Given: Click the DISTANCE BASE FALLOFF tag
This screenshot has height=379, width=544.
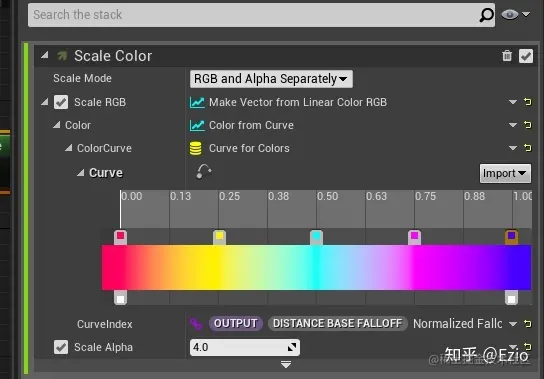Looking at the screenshot, I should pos(338,323).
